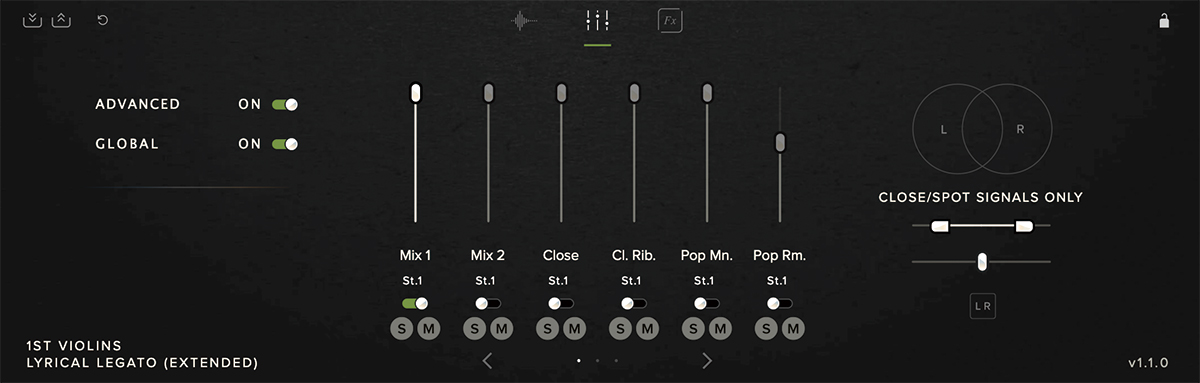This screenshot has width=1200, height=383.
Task: Open the waveform performance view tab
Action: coord(525,20)
